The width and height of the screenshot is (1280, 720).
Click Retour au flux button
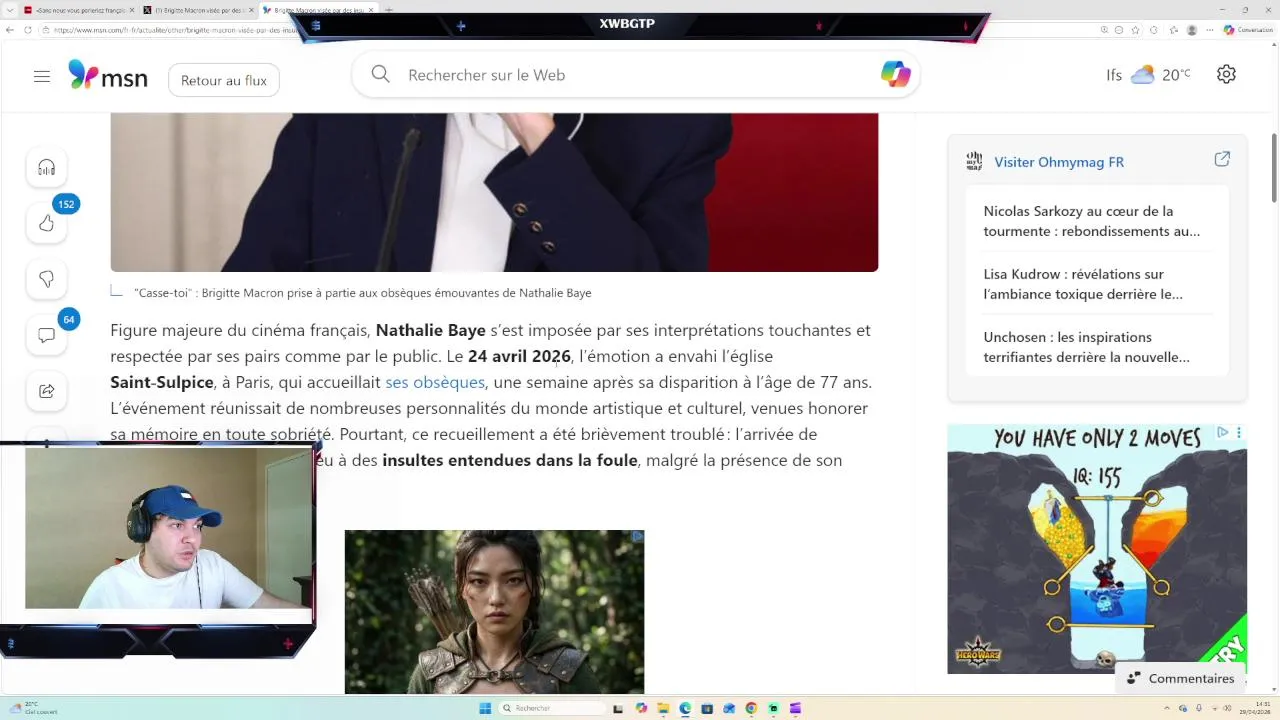[x=224, y=80]
